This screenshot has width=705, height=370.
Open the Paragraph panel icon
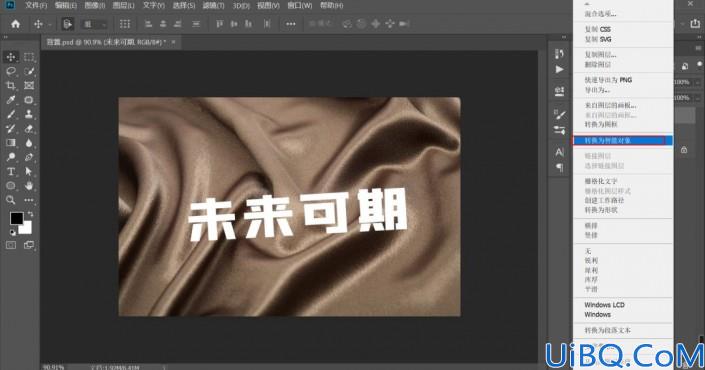(559, 167)
